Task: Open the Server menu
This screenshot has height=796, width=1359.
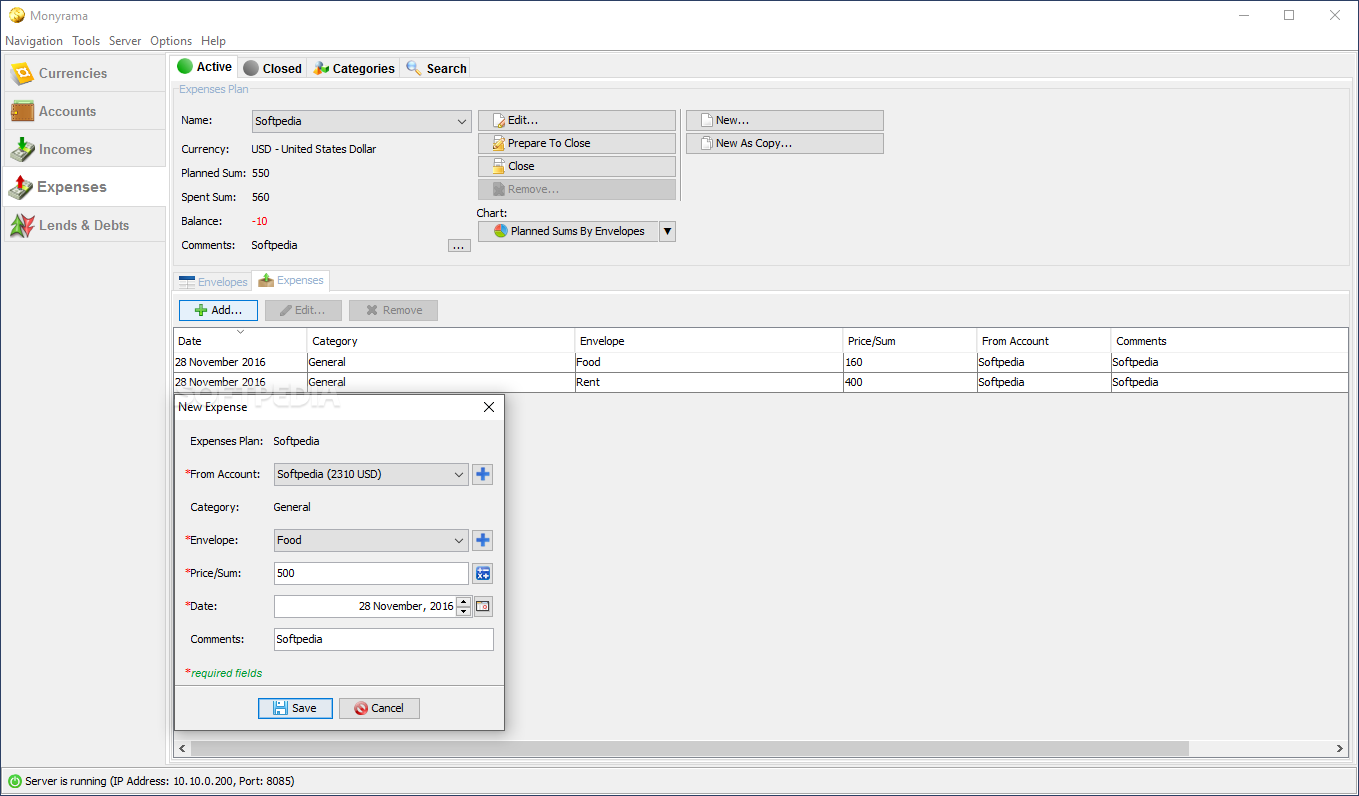Action: [x=125, y=41]
